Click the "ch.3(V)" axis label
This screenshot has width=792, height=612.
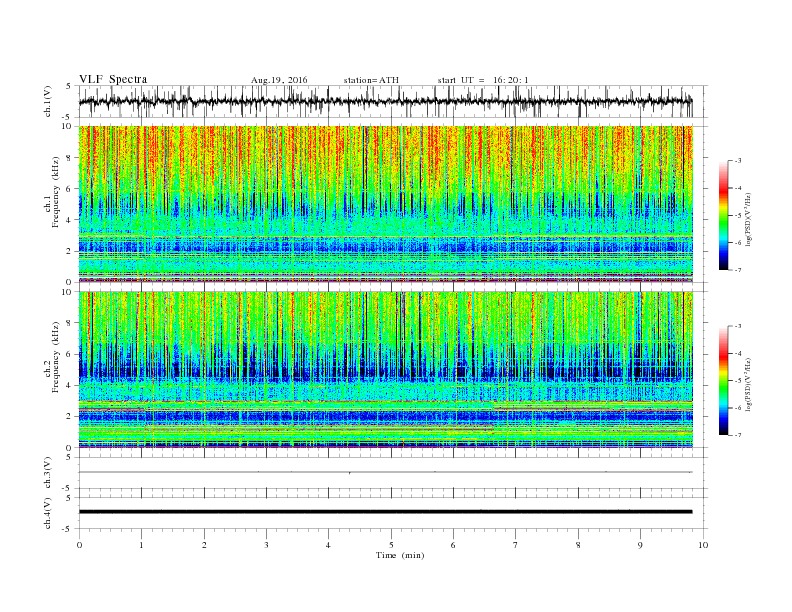(48, 473)
